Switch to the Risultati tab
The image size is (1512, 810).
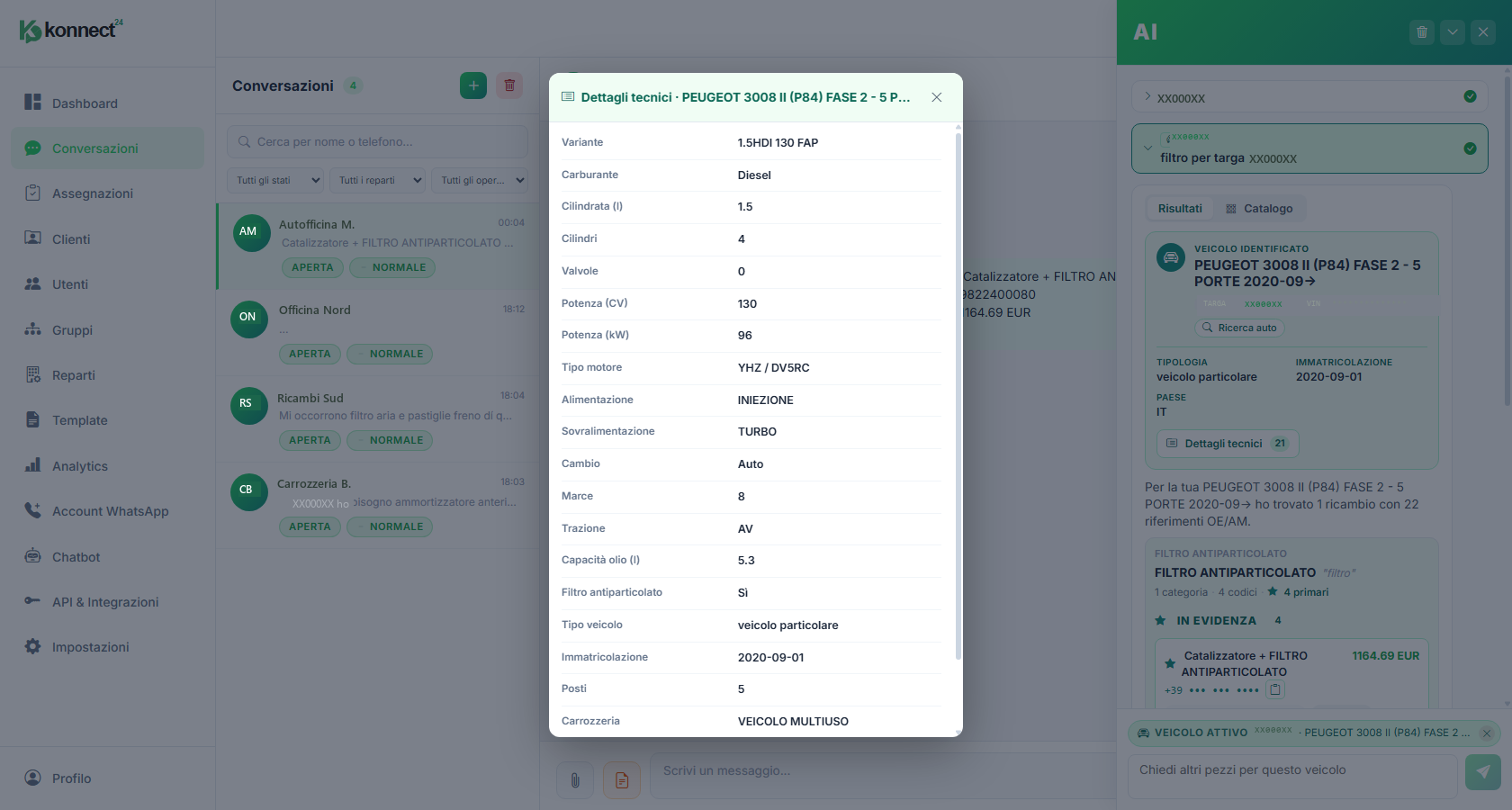coord(1180,209)
